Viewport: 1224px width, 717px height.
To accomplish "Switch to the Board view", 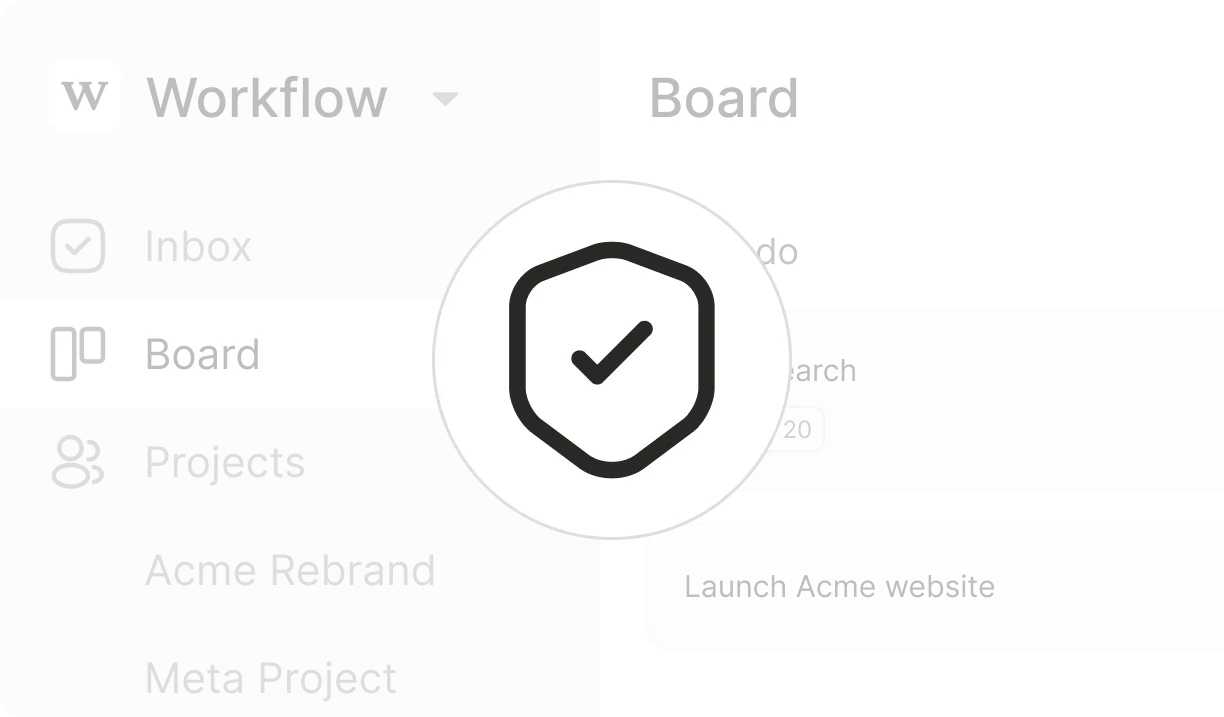I will pos(203,353).
